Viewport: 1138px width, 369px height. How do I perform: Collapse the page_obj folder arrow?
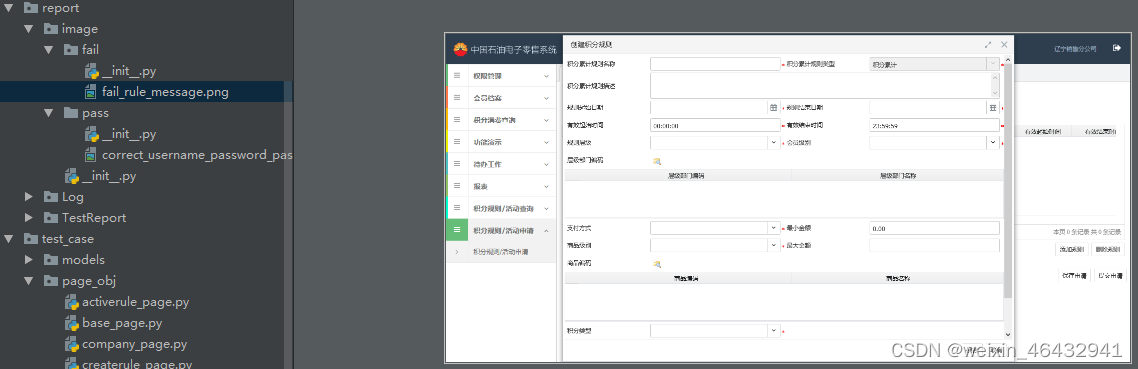29,281
